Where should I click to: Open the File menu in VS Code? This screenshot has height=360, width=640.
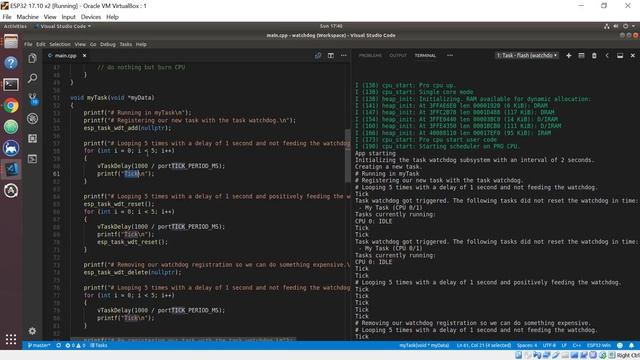tap(28, 44)
